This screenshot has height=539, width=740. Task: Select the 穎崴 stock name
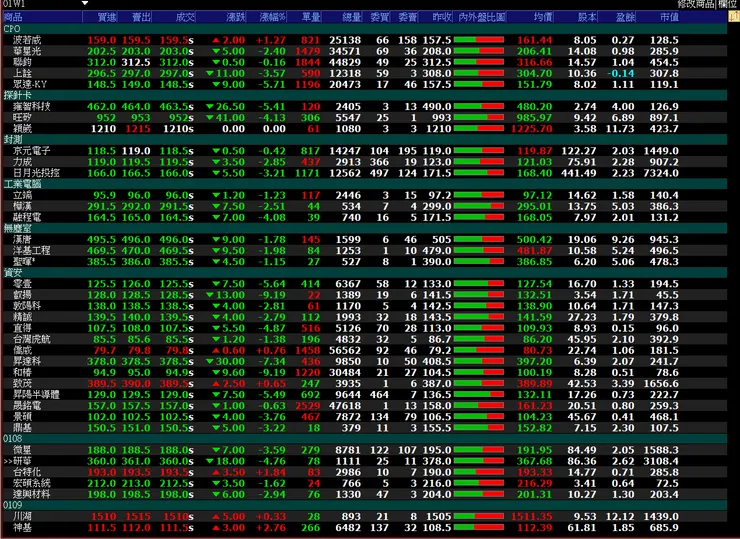(x=23, y=129)
